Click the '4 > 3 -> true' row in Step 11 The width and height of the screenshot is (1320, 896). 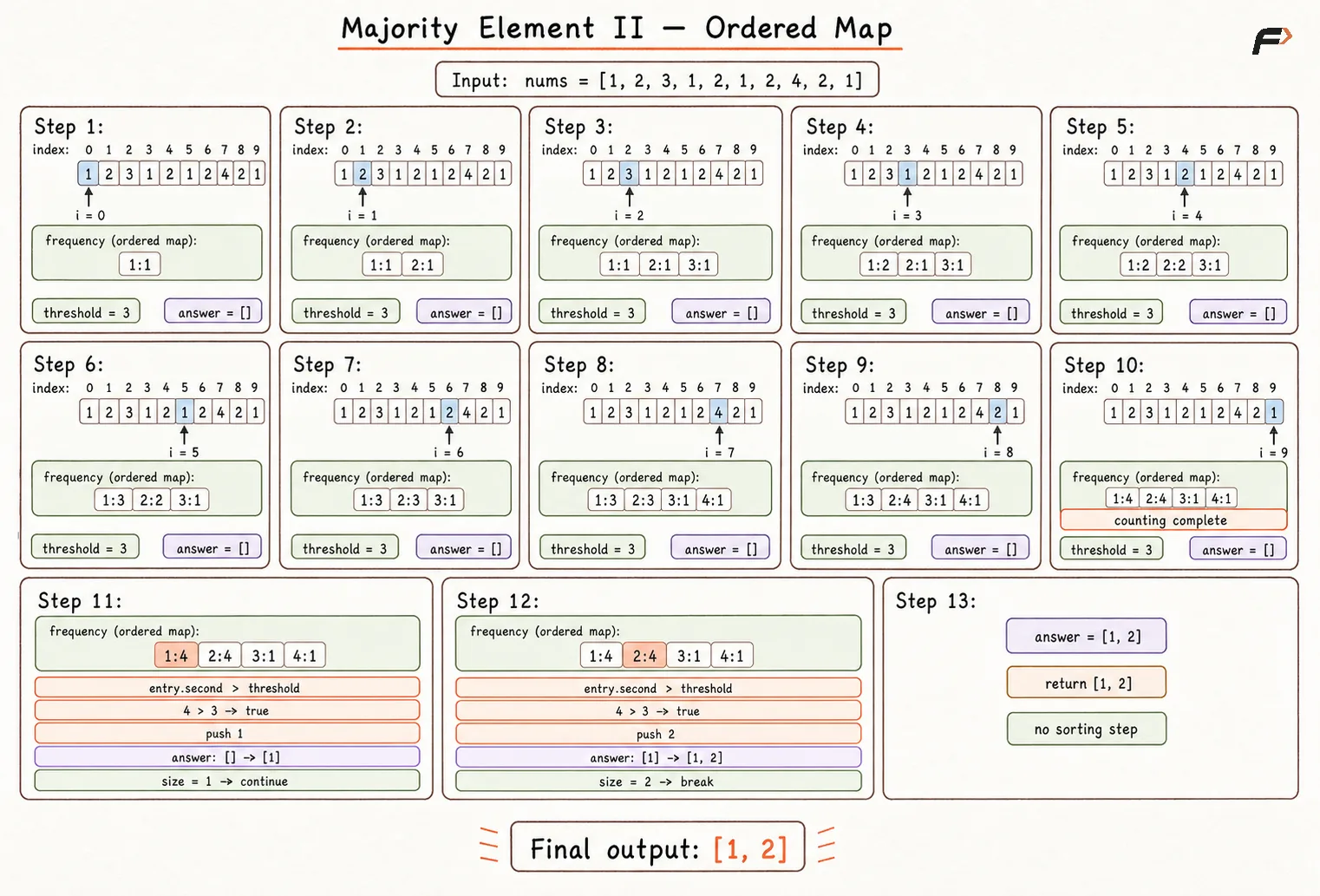[227, 710]
